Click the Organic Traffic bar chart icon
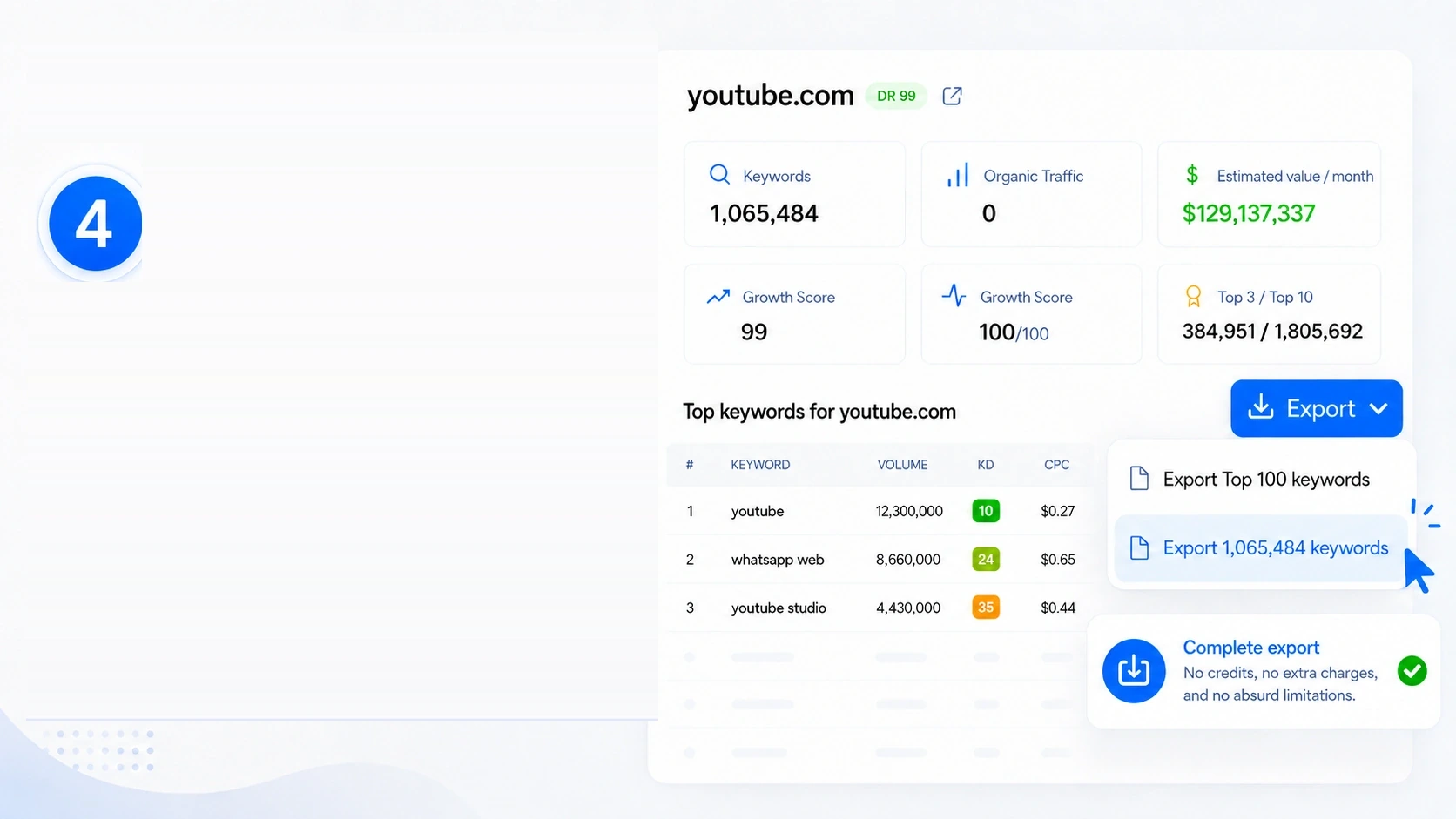The width and height of the screenshot is (1456, 819). click(957, 175)
